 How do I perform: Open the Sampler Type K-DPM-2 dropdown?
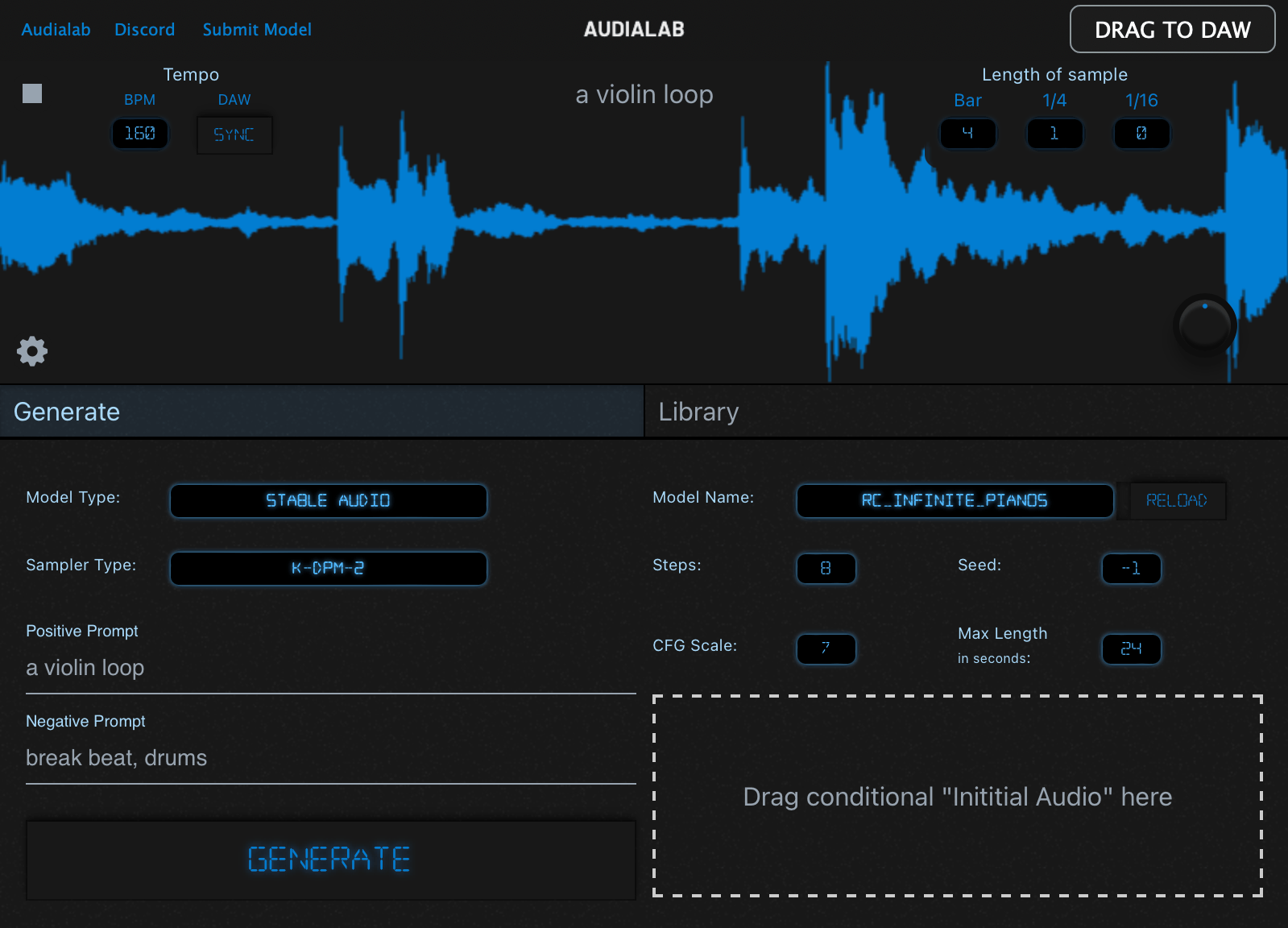[328, 568]
